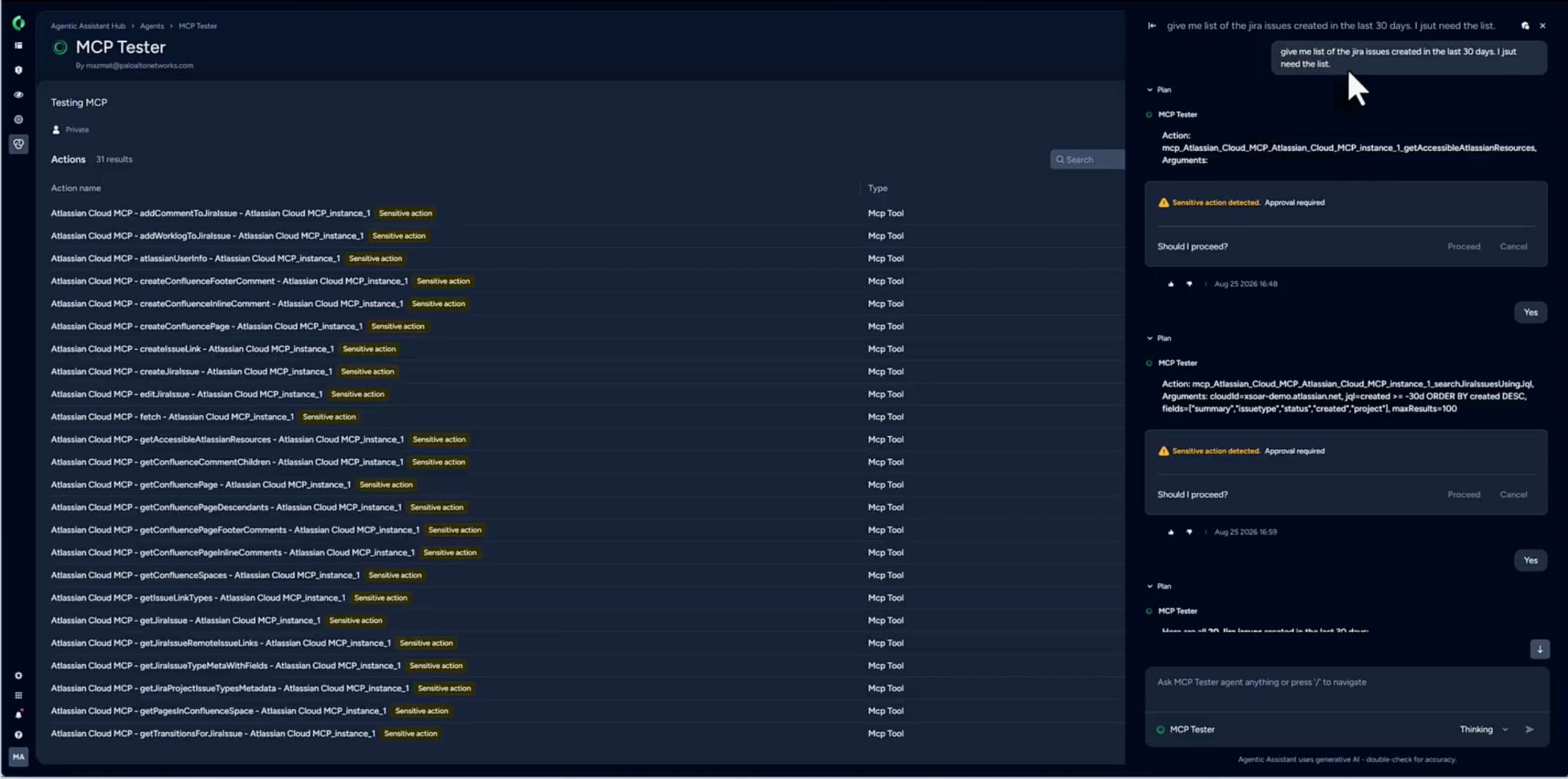This screenshot has height=779, width=1568.
Task: Click Proceed in first approval prompt
Action: 1464,246
